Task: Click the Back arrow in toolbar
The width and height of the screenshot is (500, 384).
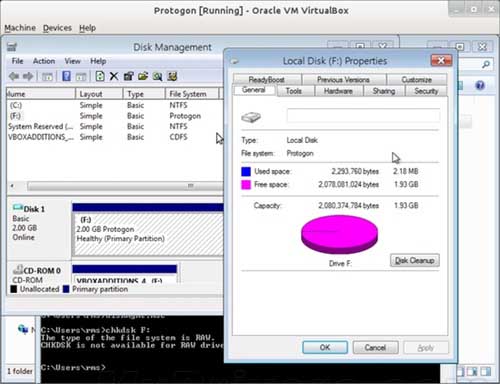Action: [x=14, y=76]
